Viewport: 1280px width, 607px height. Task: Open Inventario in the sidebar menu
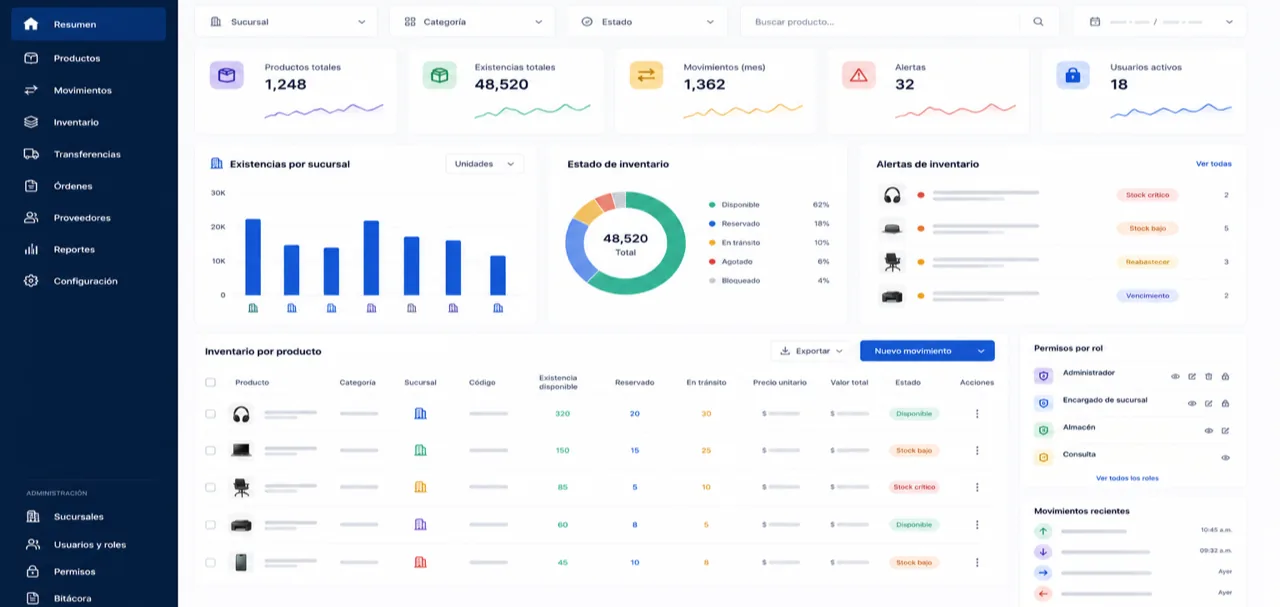point(76,122)
